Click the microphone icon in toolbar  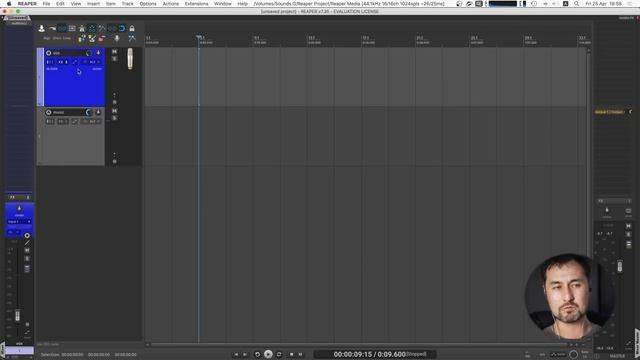(117, 38)
